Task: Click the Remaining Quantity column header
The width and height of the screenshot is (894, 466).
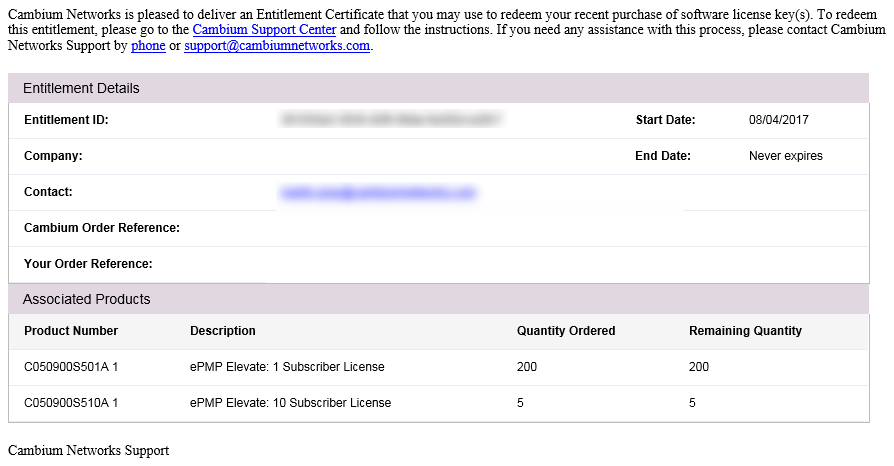Action: pos(745,331)
